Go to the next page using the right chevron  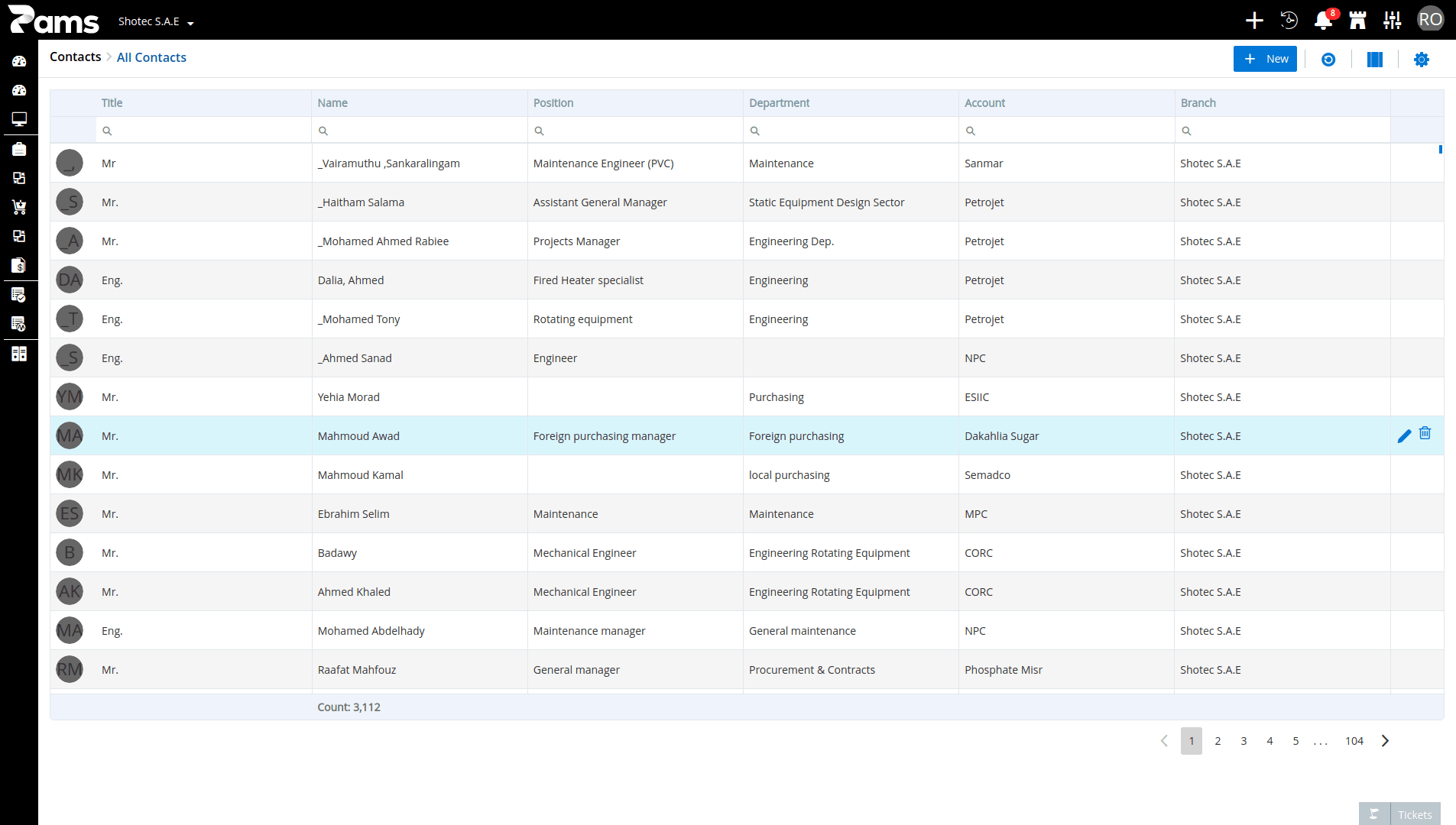point(1385,741)
